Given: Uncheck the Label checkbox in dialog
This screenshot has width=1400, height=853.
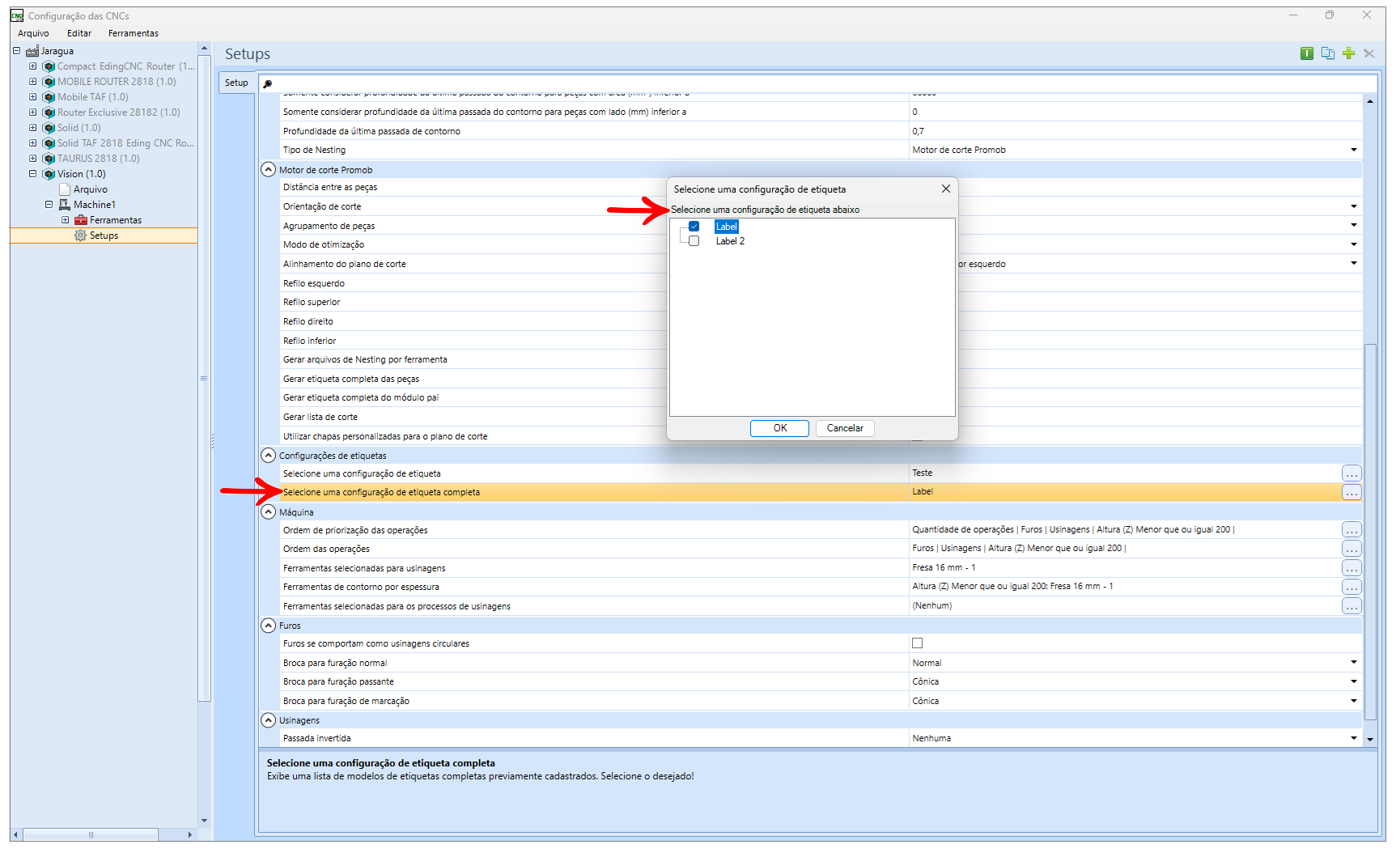Looking at the screenshot, I should (694, 227).
